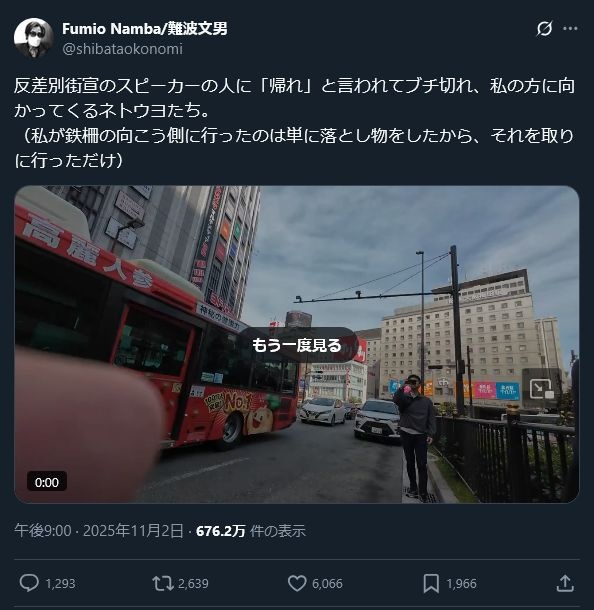This screenshot has height=610, width=594.
Task: Click the 0:00 video time badge
Action: click(x=47, y=482)
